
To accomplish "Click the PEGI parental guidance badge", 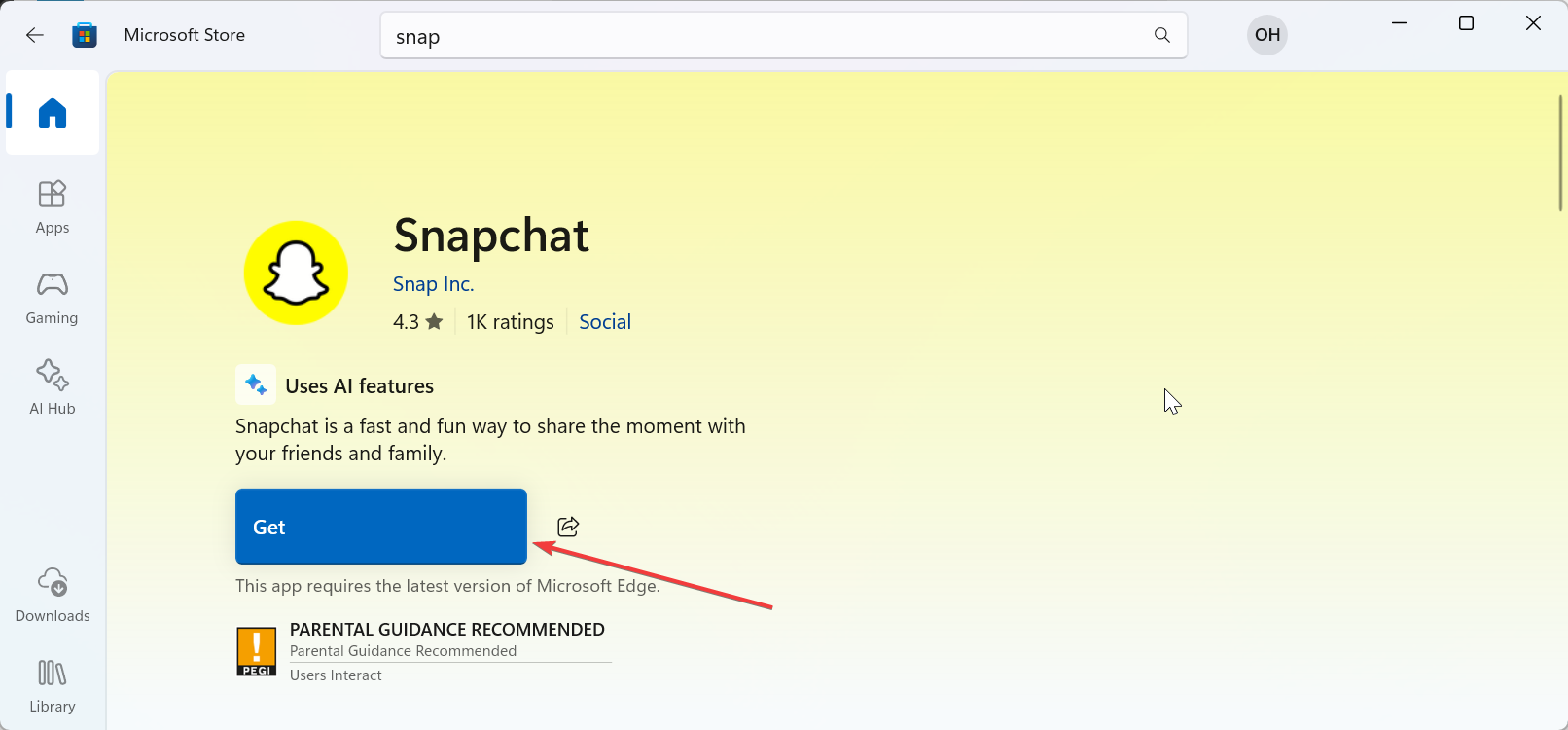I will (257, 651).
